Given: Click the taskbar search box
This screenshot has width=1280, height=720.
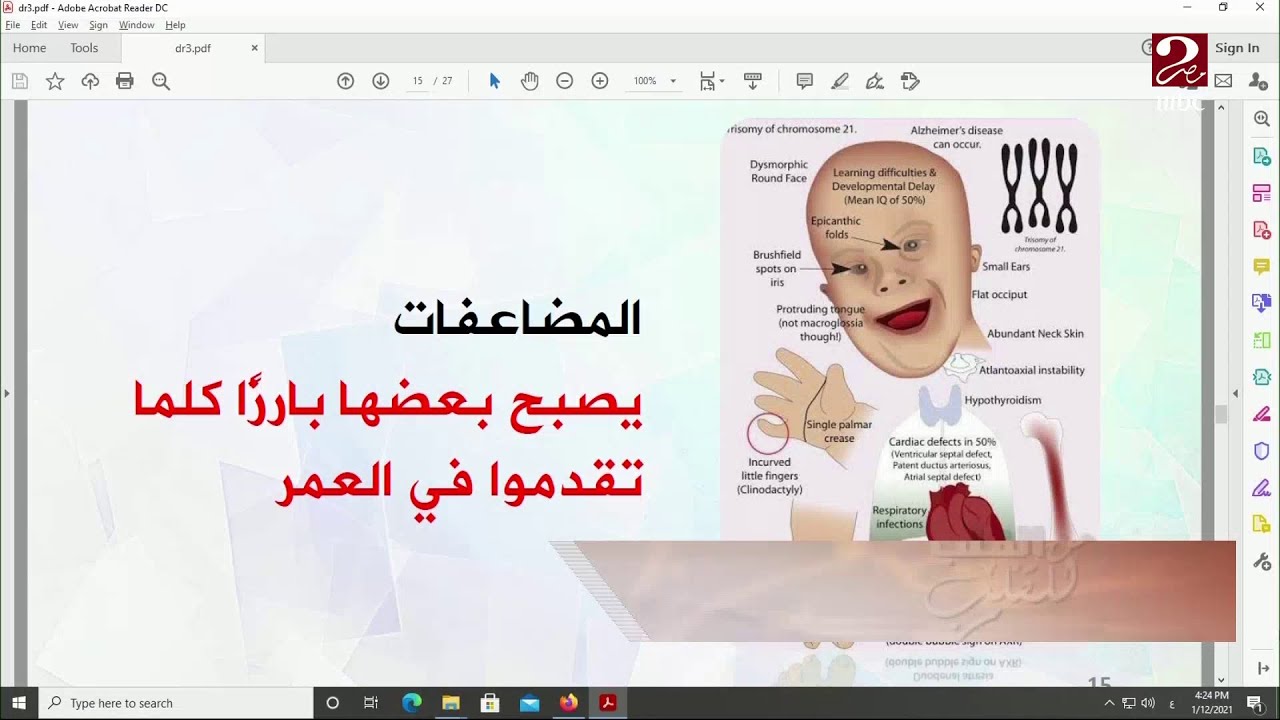Looking at the screenshot, I should 176,703.
